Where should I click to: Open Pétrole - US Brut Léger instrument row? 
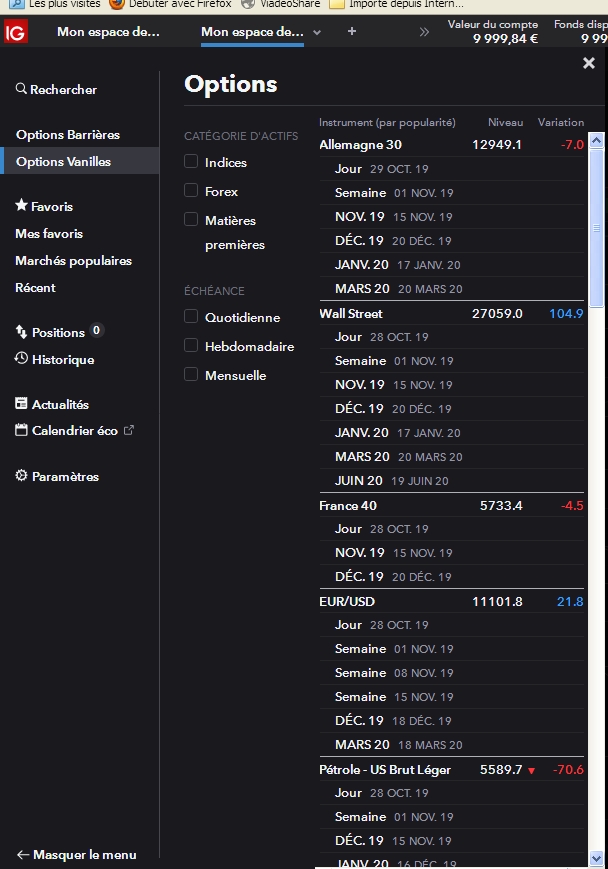452,770
